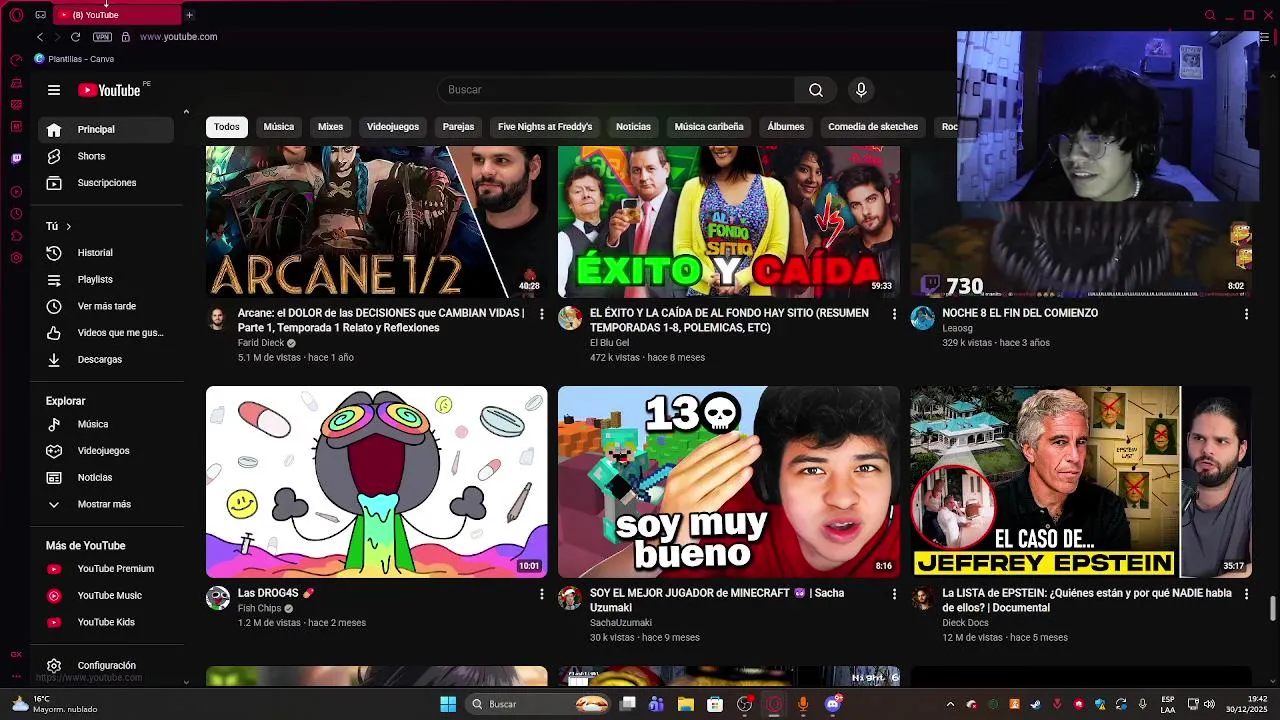Open options for Noche 8 video
This screenshot has height=720, width=1280.
(x=1246, y=314)
